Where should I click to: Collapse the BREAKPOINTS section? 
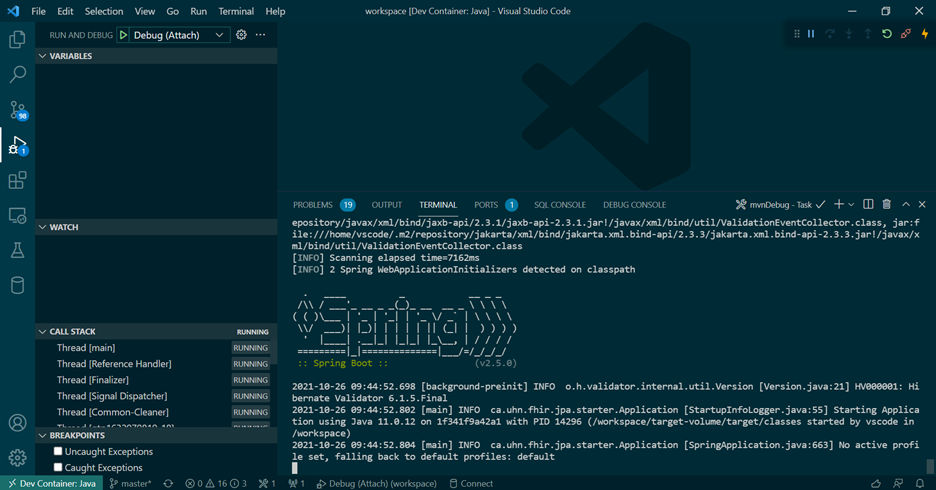[156, 435]
